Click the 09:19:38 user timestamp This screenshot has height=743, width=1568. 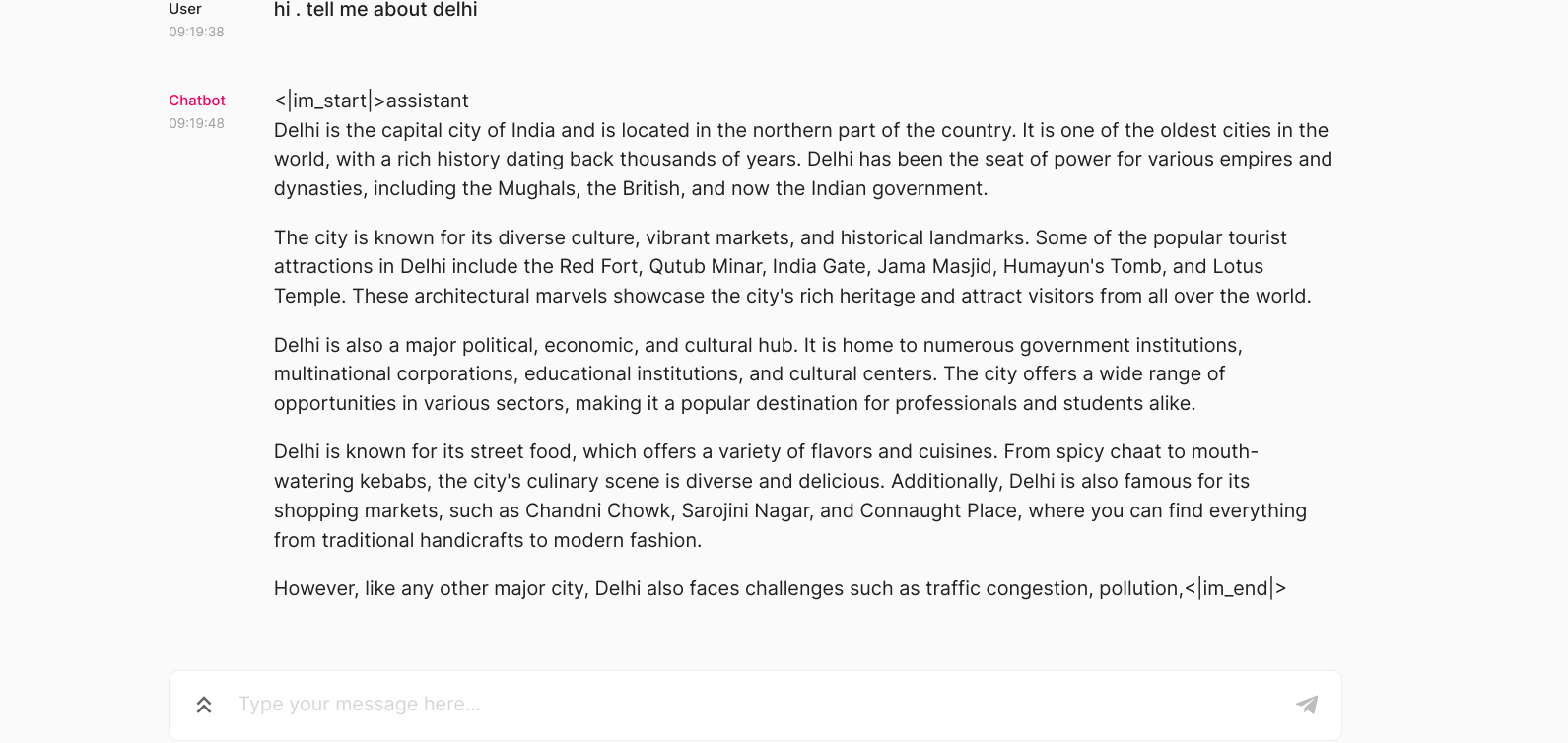196,32
